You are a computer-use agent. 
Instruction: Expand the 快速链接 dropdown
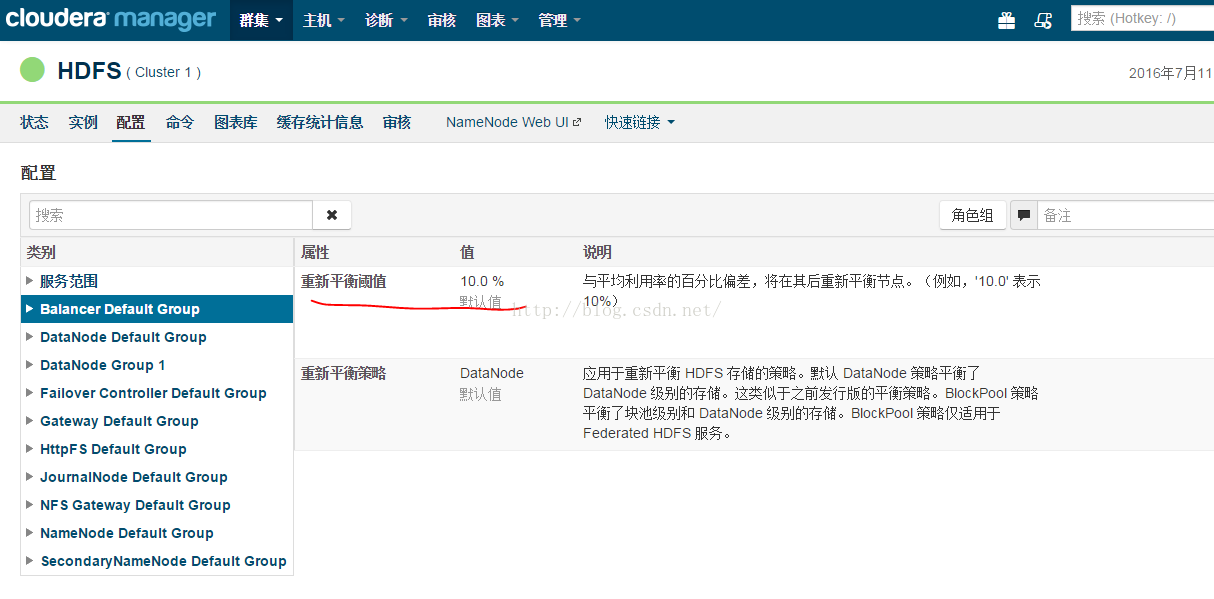(x=640, y=122)
